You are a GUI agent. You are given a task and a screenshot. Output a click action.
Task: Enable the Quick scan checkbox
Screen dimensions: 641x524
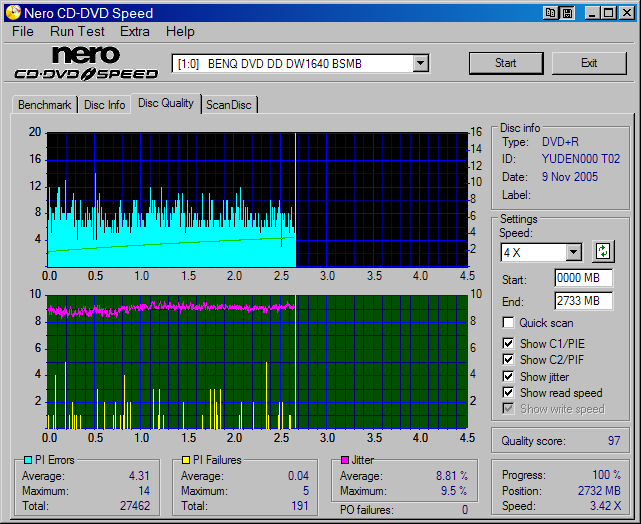tap(508, 322)
